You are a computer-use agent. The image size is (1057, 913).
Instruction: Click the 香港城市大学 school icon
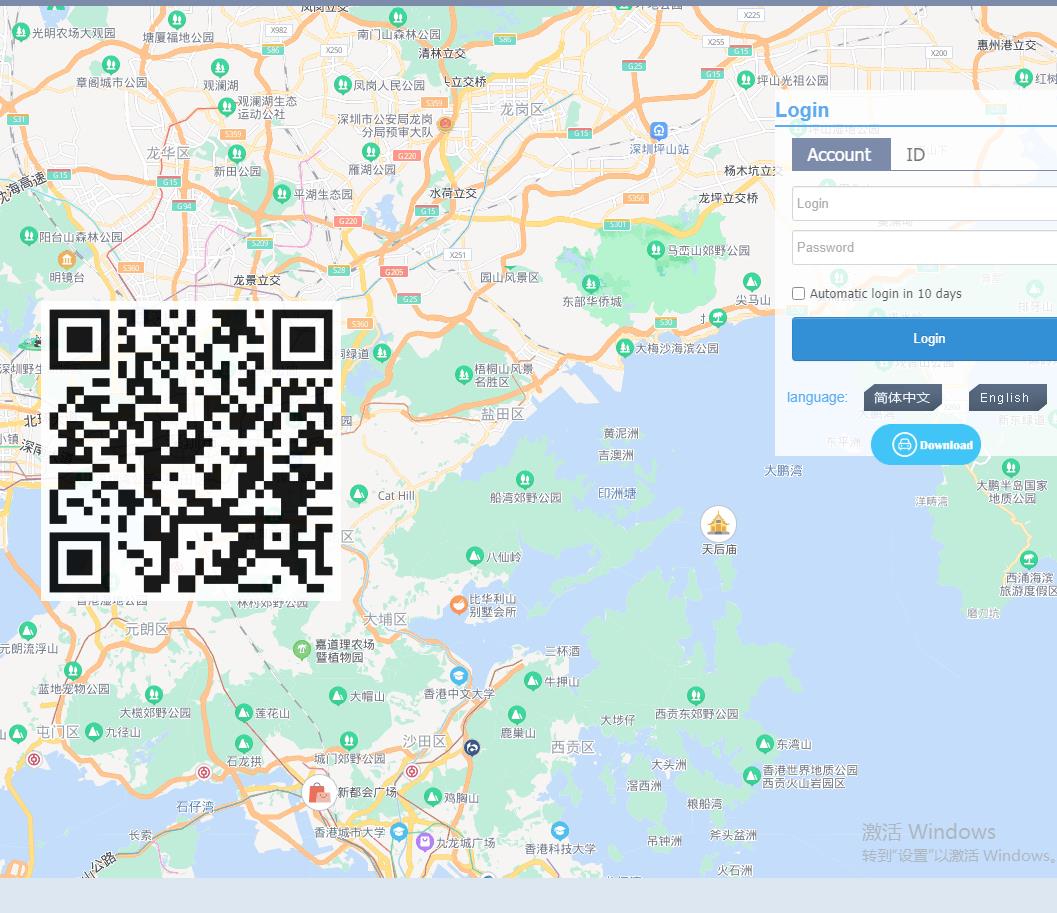pyautogui.click(x=398, y=831)
